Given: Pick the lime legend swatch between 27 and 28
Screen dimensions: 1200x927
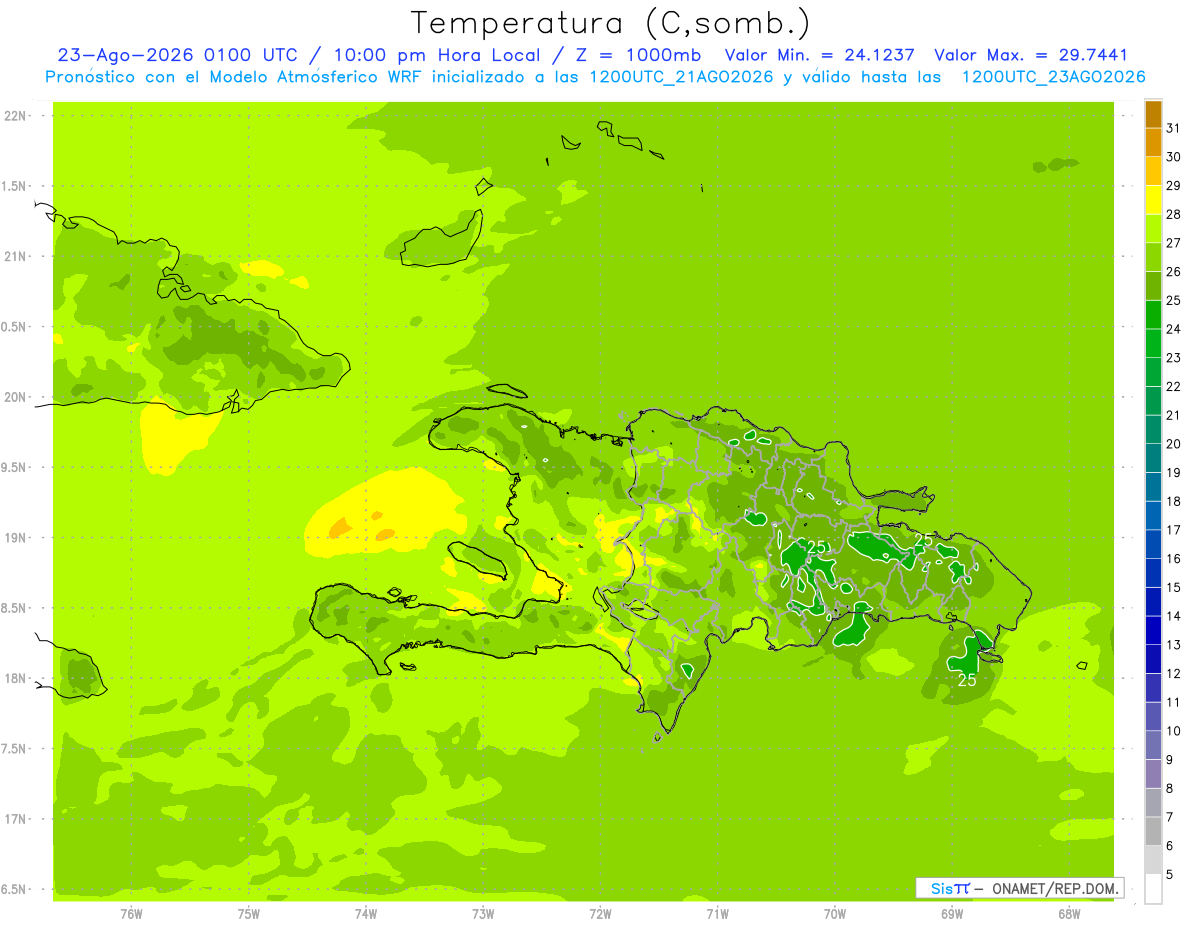Looking at the screenshot, I should 1153,229.
